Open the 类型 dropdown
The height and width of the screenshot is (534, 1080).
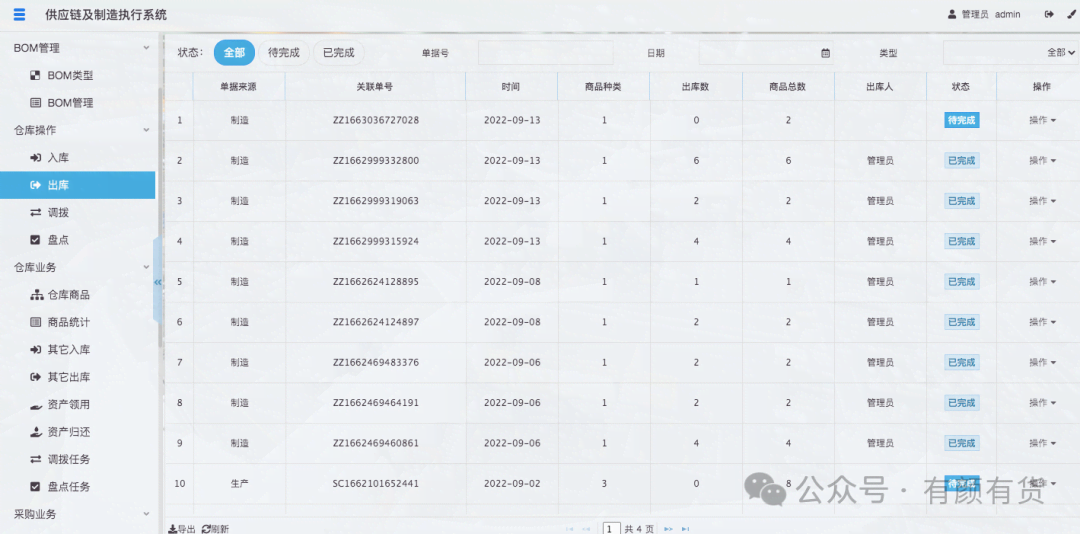[1010, 53]
